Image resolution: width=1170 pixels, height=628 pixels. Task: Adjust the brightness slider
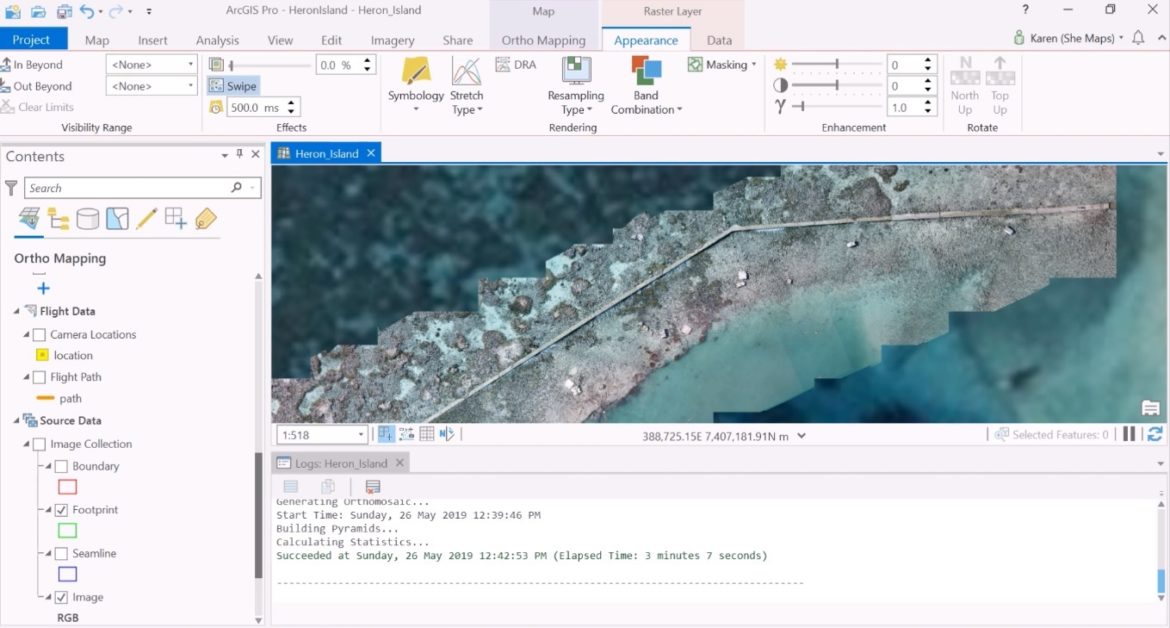pyautogui.click(x=836, y=65)
